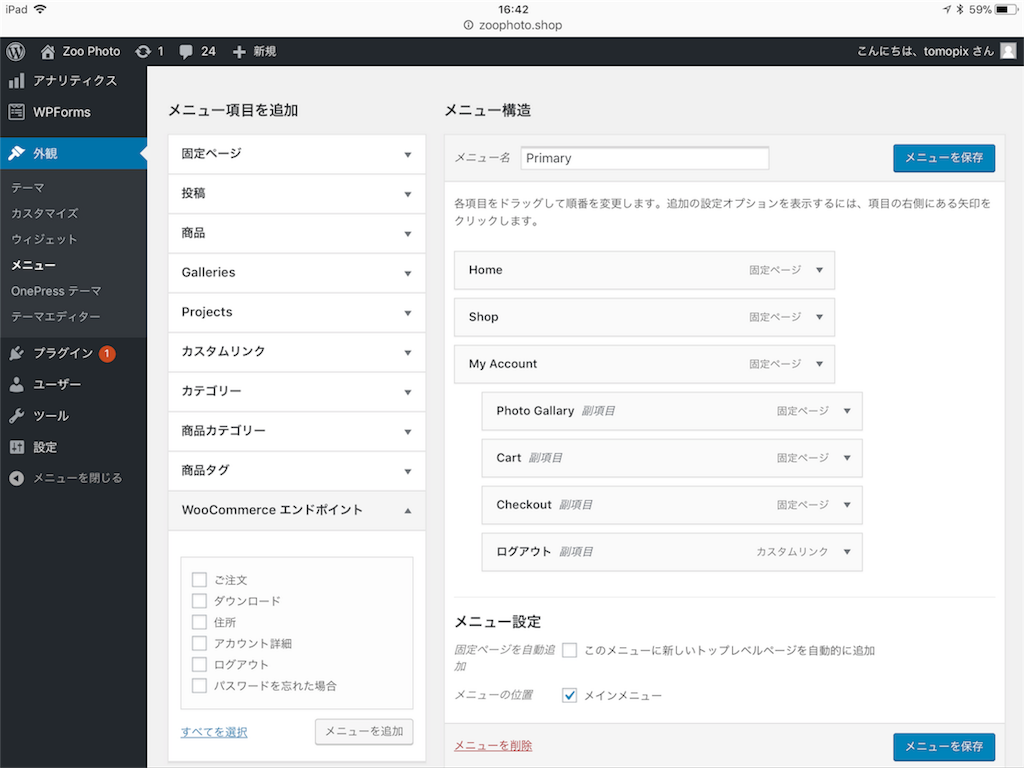The height and width of the screenshot is (768, 1024).
Task: Click the site info icon beside zoophoto.shop
Action: pyautogui.click(x=468, y=25)
